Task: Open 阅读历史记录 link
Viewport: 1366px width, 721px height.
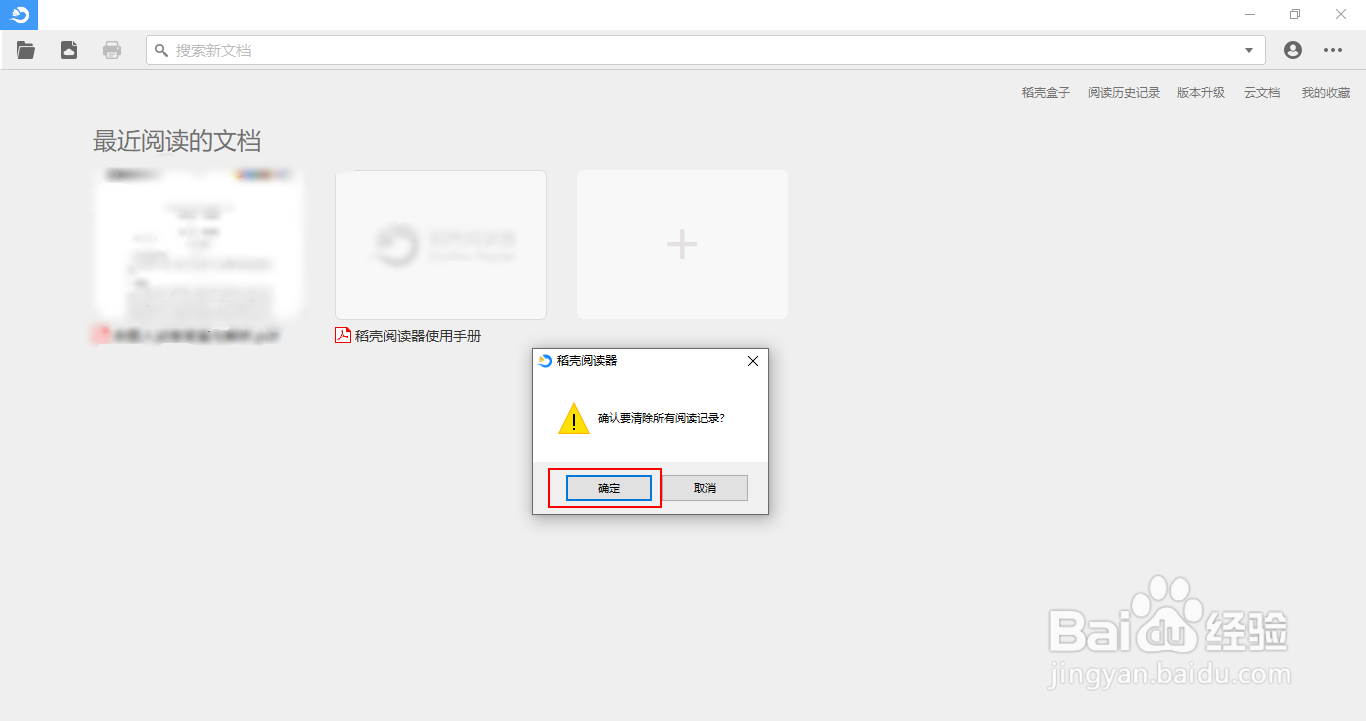Action: (x=1124, y=92)
